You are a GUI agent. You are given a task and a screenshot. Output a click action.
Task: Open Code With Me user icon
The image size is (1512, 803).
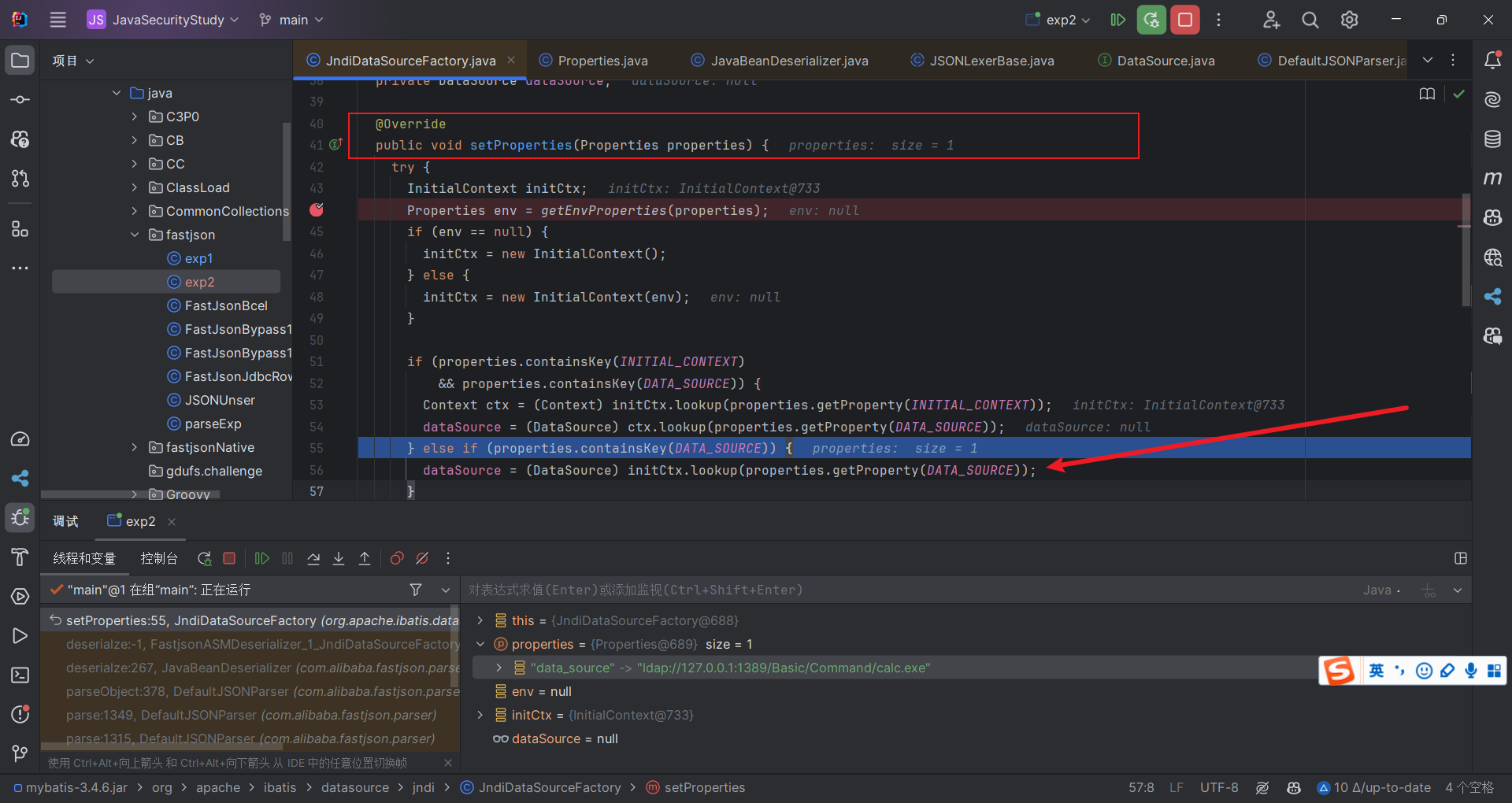[1271, 20]
